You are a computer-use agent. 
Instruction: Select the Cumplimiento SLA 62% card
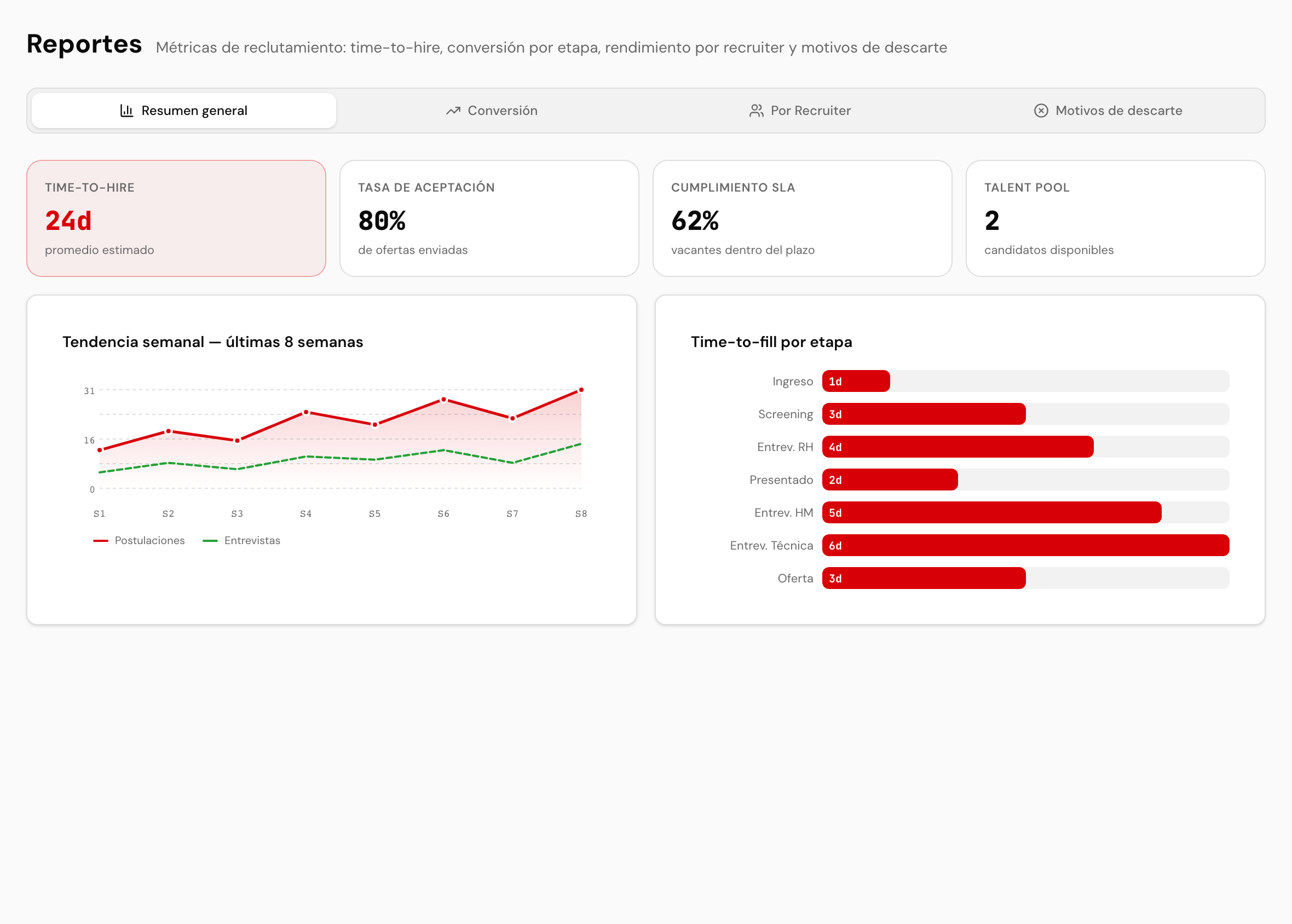802,218
